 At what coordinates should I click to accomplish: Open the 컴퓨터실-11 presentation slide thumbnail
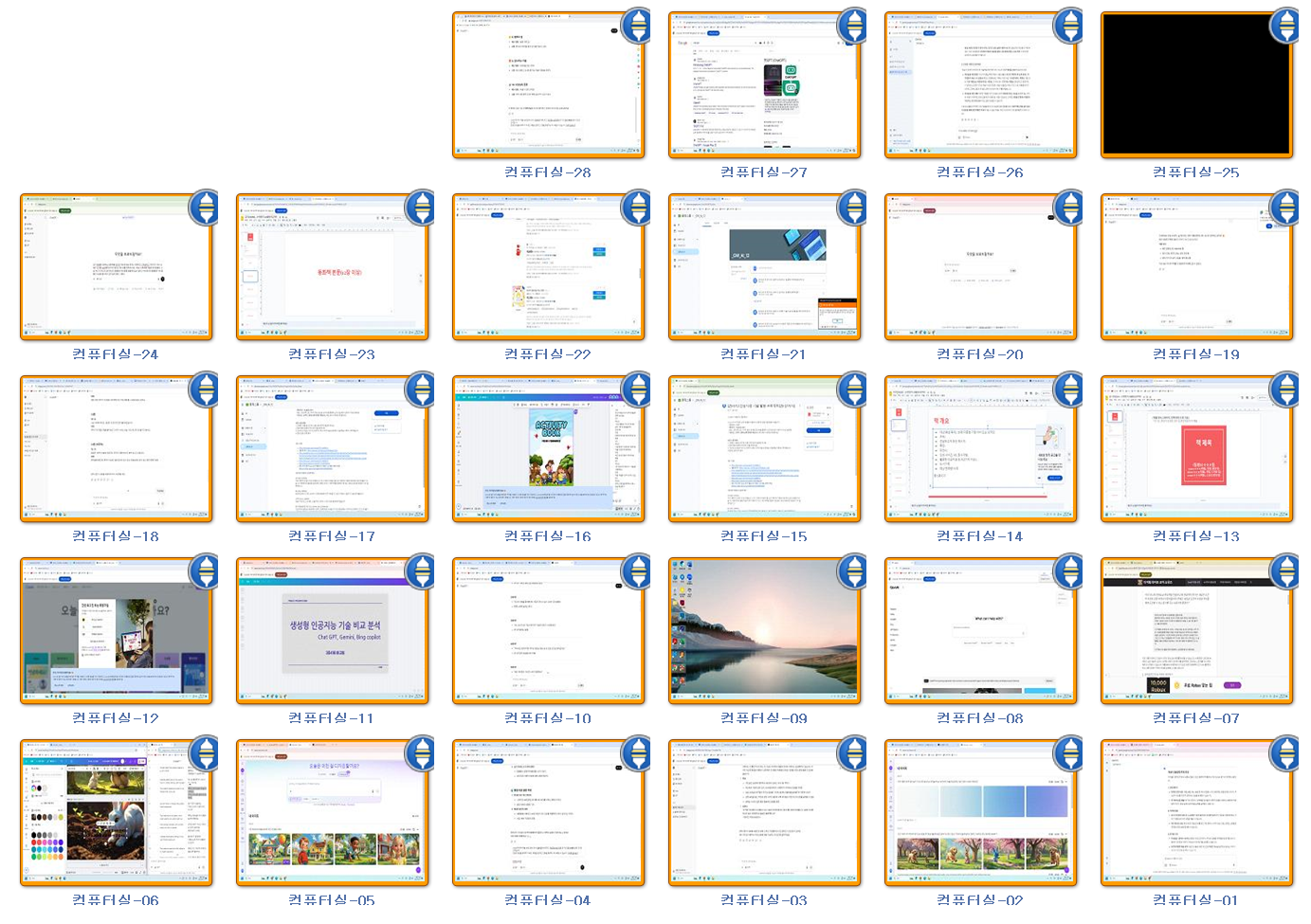pos(332,631)
